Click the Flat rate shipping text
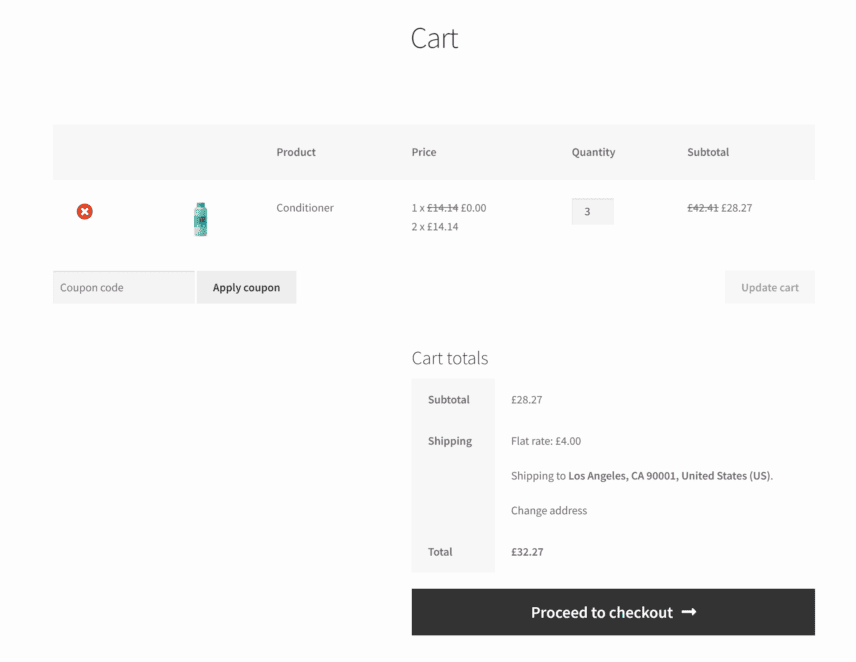Screen dimensions: 856x662 546,440
